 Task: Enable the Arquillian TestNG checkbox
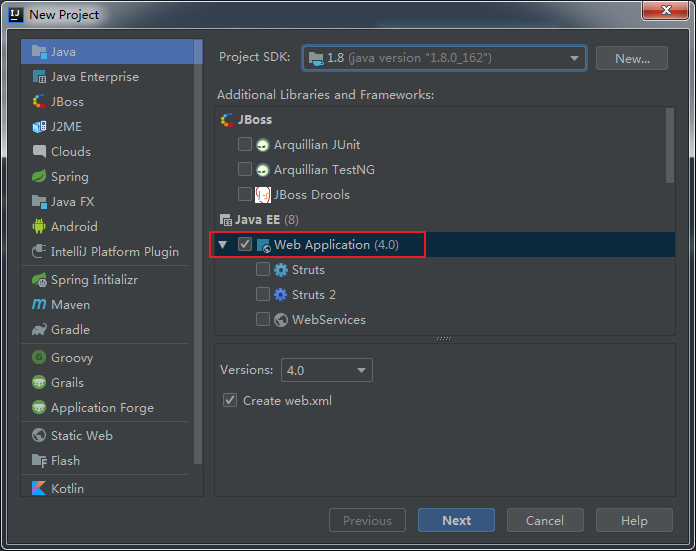[x=245, y=169]
